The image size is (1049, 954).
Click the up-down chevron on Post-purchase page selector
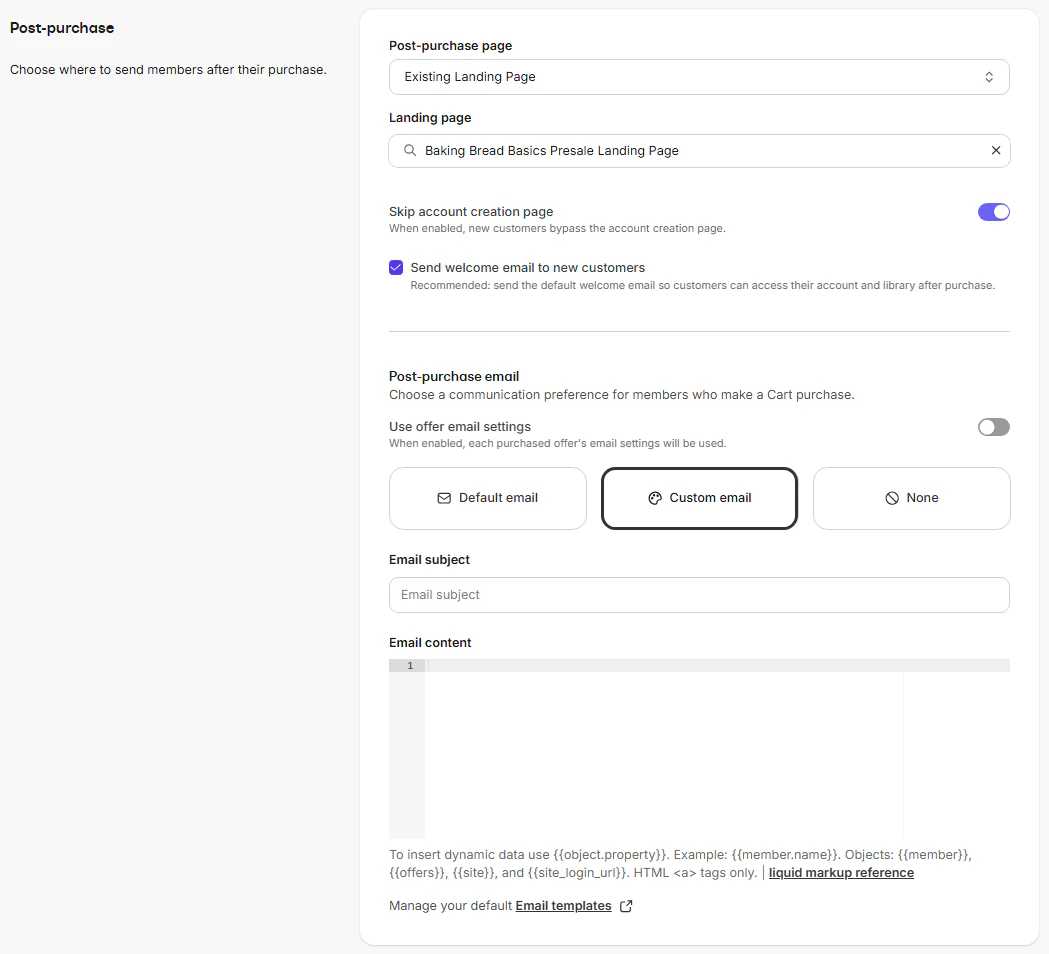tap(988, 76)
